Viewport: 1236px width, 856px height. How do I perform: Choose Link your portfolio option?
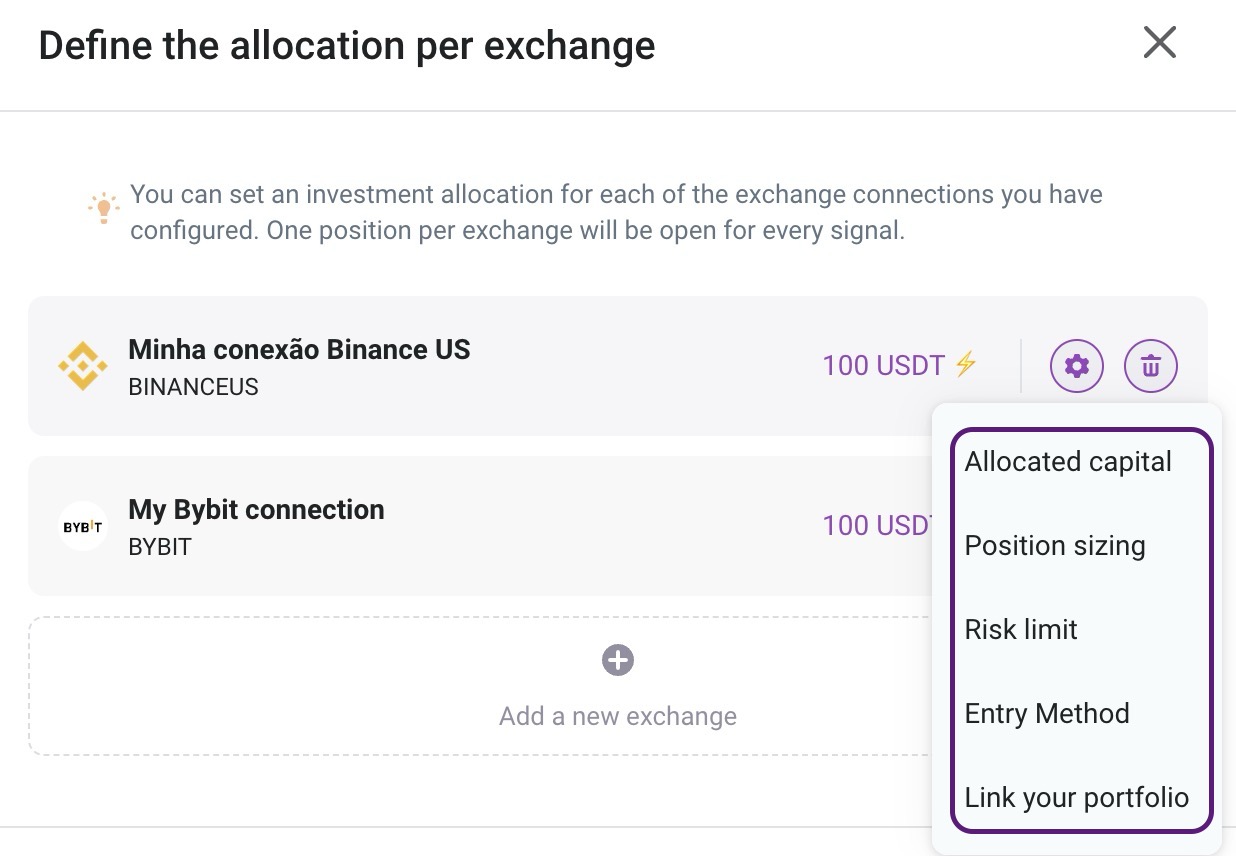click(1076, 798)
